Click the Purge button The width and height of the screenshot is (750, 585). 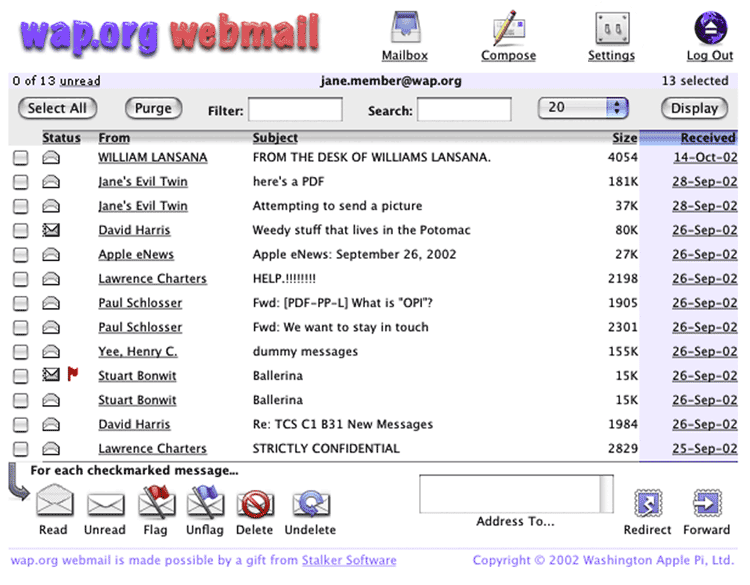(154, 108)
